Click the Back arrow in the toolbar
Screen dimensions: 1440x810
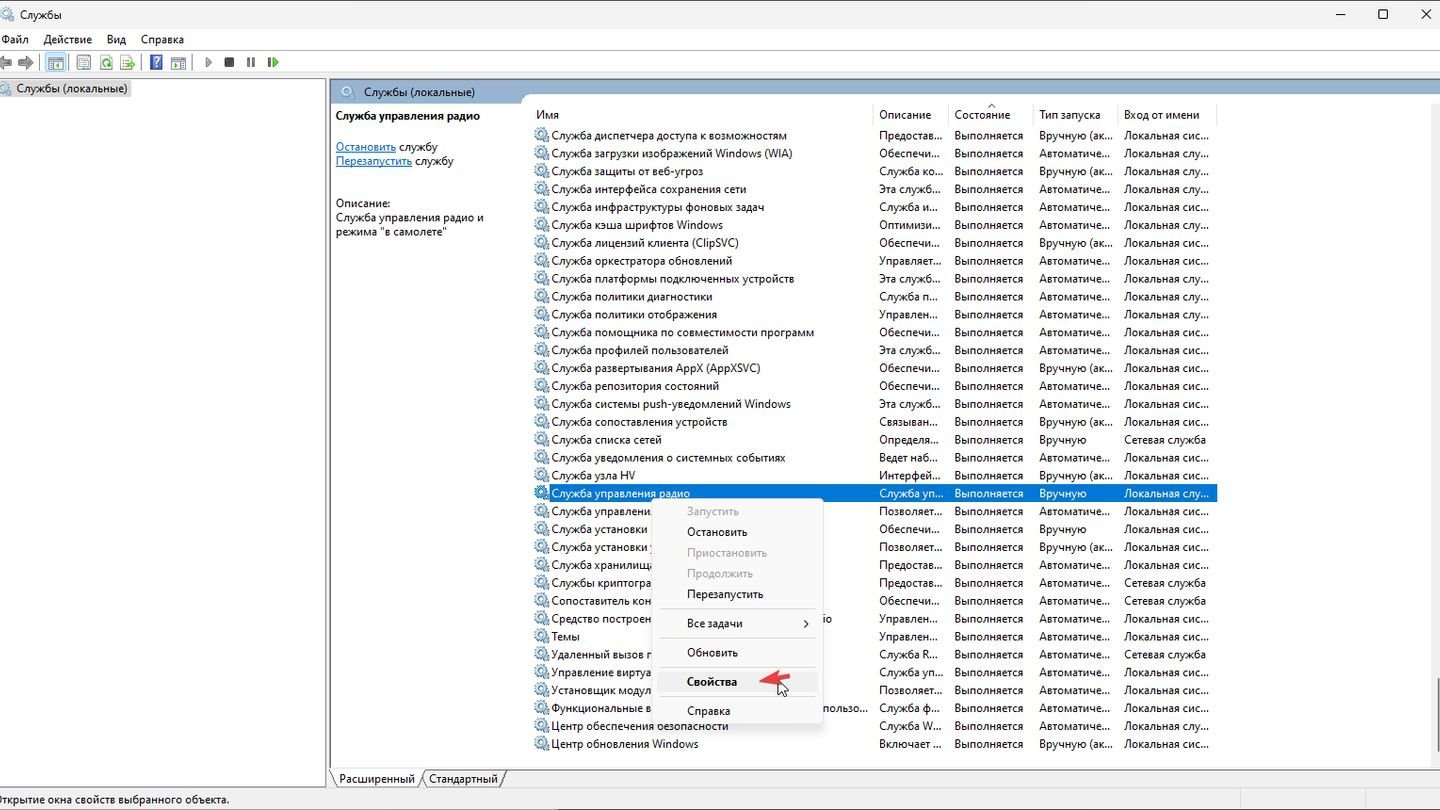coord(6,62)
